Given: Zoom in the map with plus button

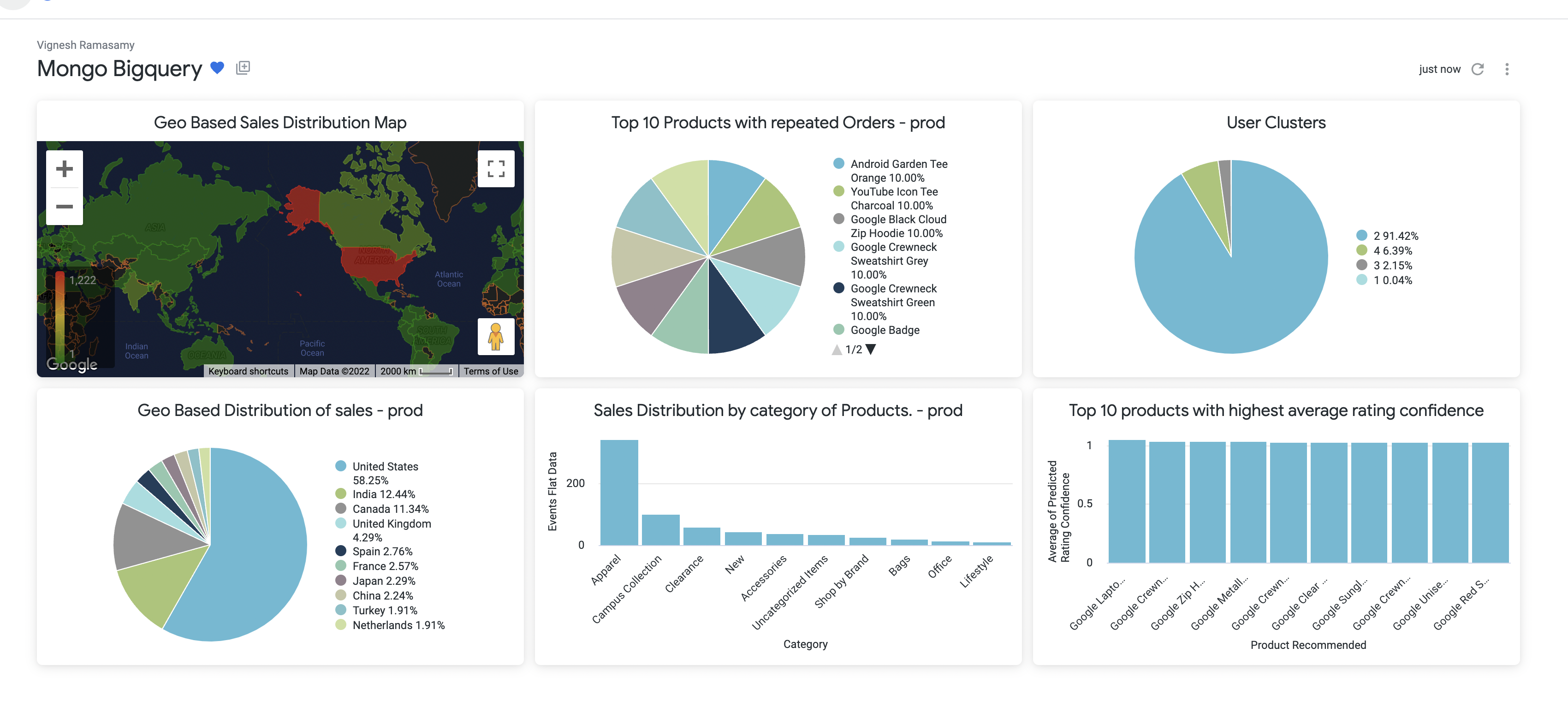Looking at the screenshot, I should (x=65, y=168).
